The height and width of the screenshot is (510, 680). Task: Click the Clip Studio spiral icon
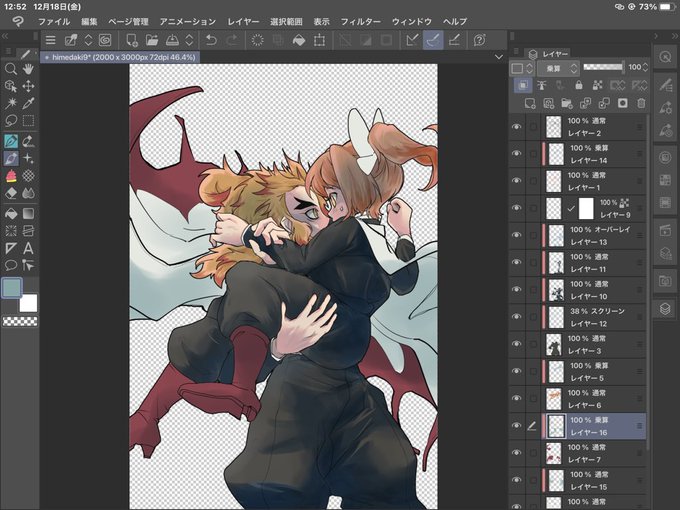105,40
